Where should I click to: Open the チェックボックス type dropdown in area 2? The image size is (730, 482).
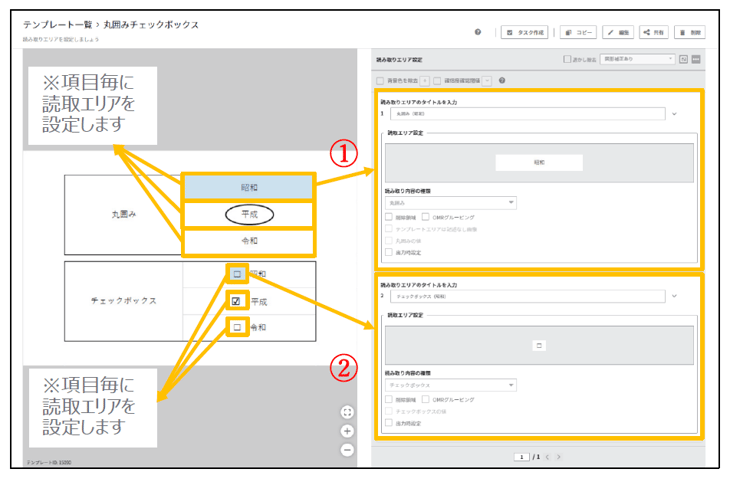[450, 384]
